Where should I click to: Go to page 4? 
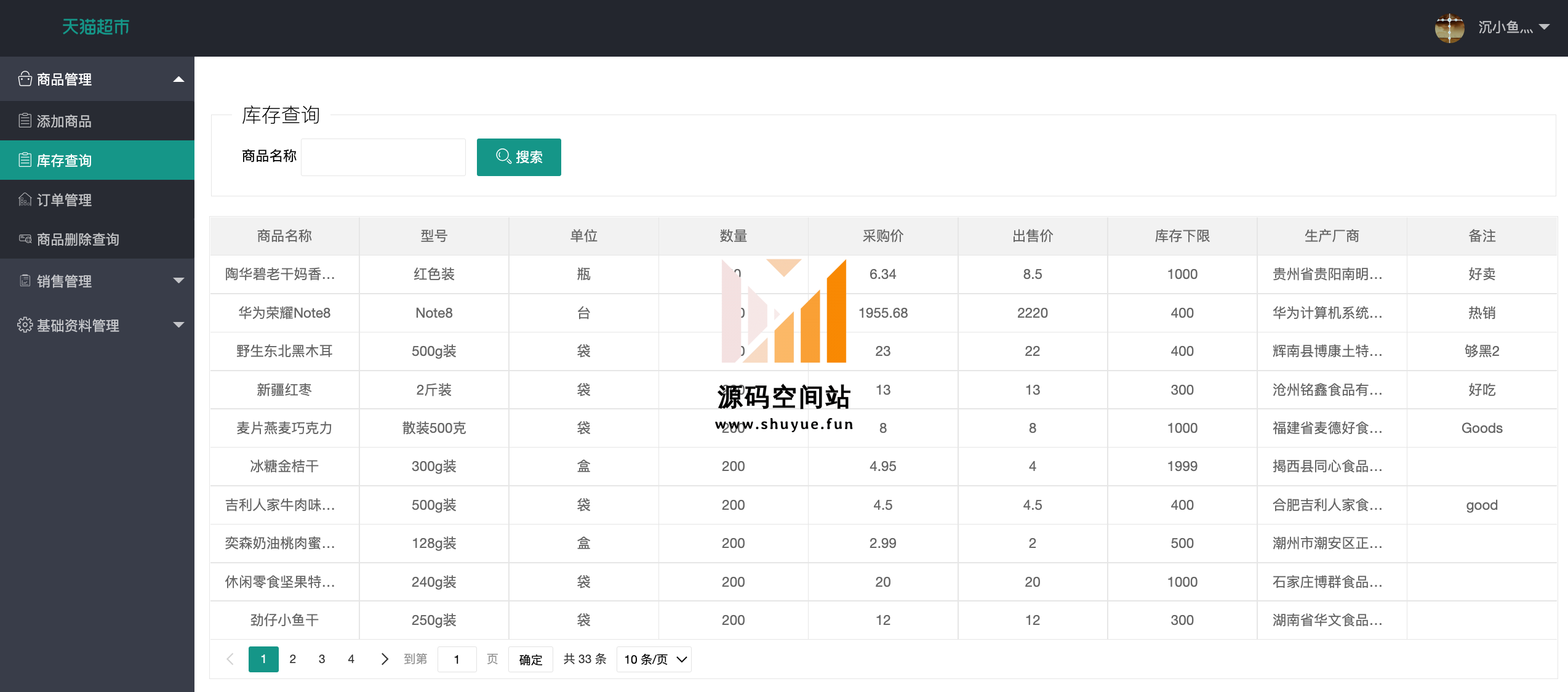pyautogui.click(x=351, y=659)
